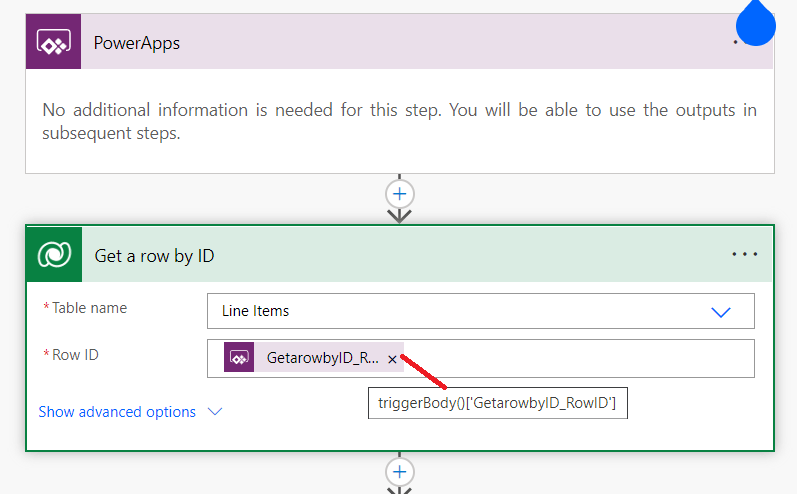797x494 pixels.
Task: Click the Get a row by ID title bar
Action: pos(400,255)
